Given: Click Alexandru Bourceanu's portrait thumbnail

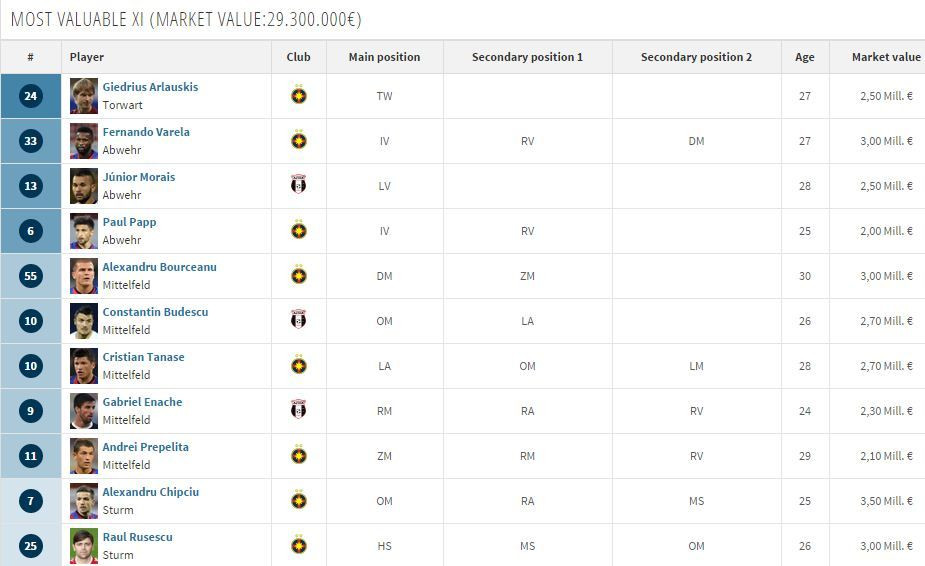Looking at the screenshot, I should coord(84,276).
